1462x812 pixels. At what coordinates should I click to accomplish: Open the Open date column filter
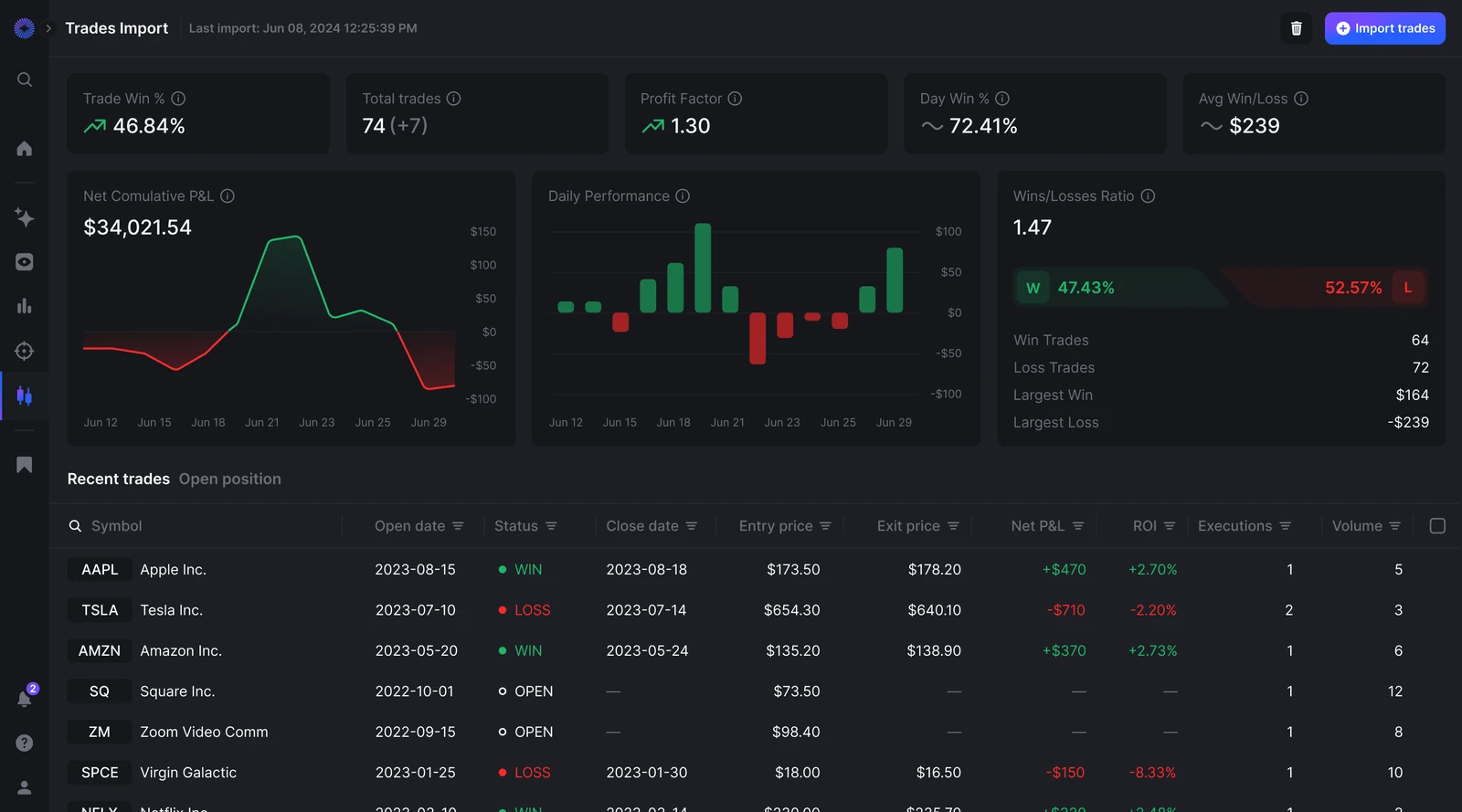458,526
